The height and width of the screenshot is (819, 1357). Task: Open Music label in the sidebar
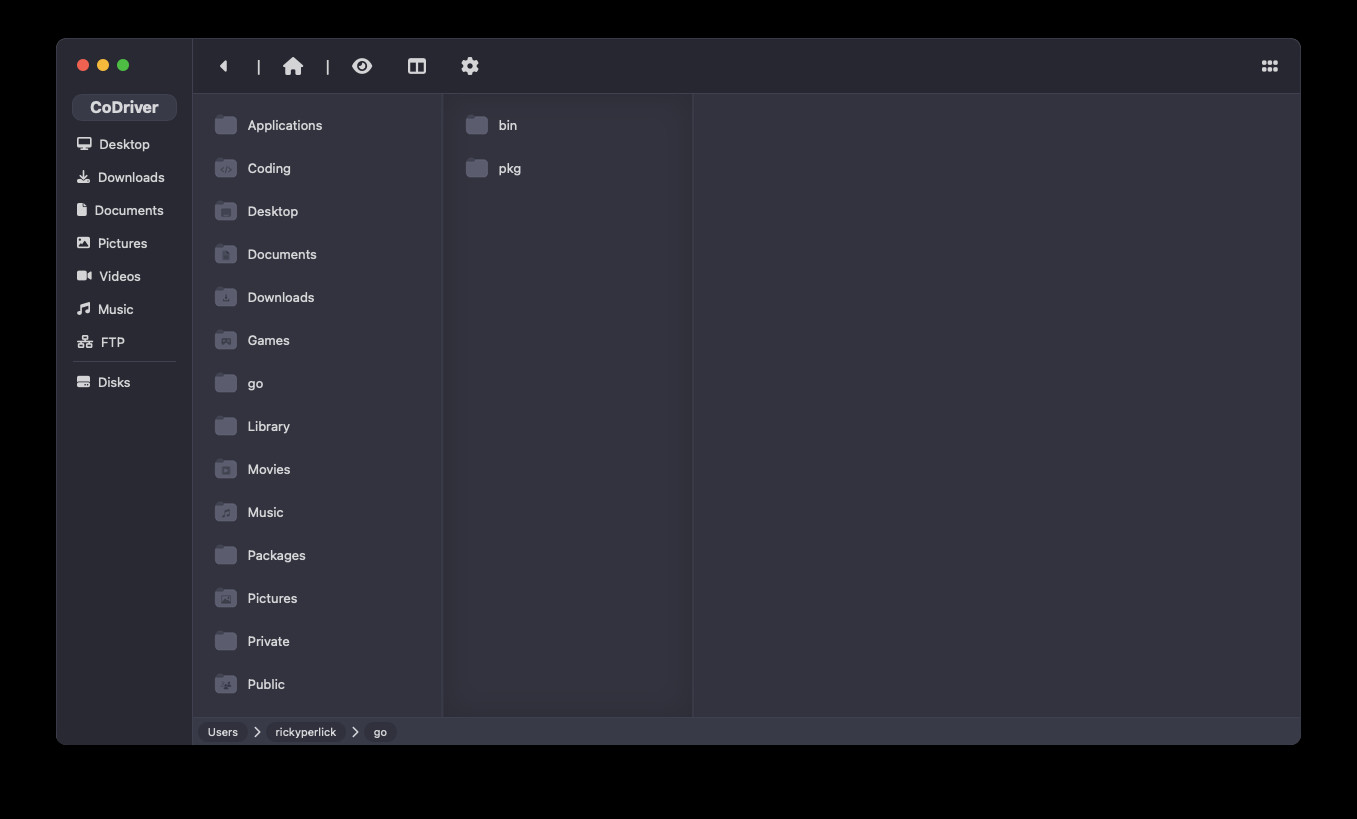click(116, 309)
